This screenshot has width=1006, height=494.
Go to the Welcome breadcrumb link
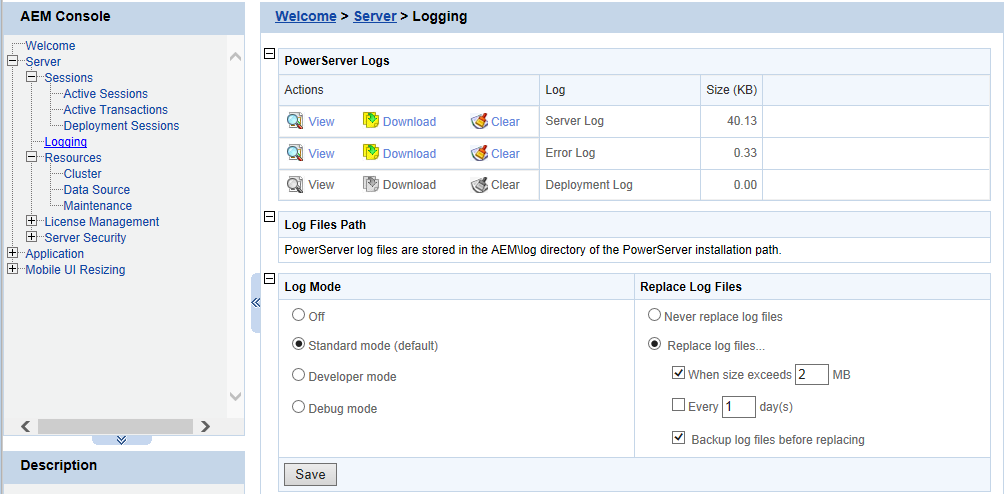pyautogui.click(x=305, y=16)
